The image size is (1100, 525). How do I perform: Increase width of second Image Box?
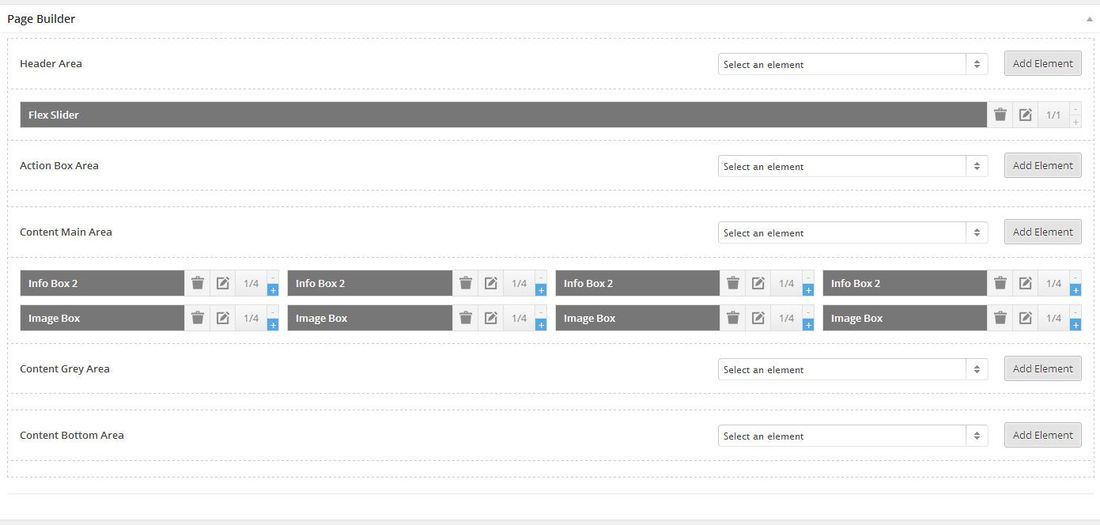tap(541, 325)
